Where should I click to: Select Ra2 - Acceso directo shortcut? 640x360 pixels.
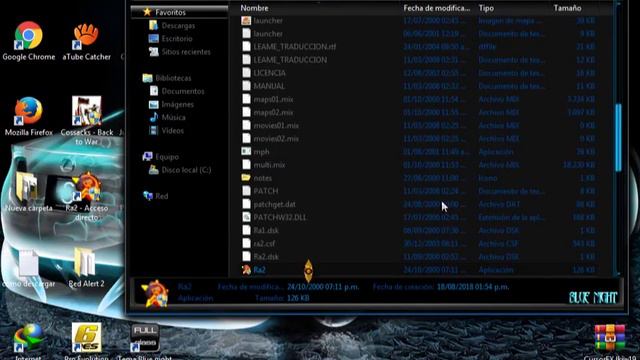point(87,196)
